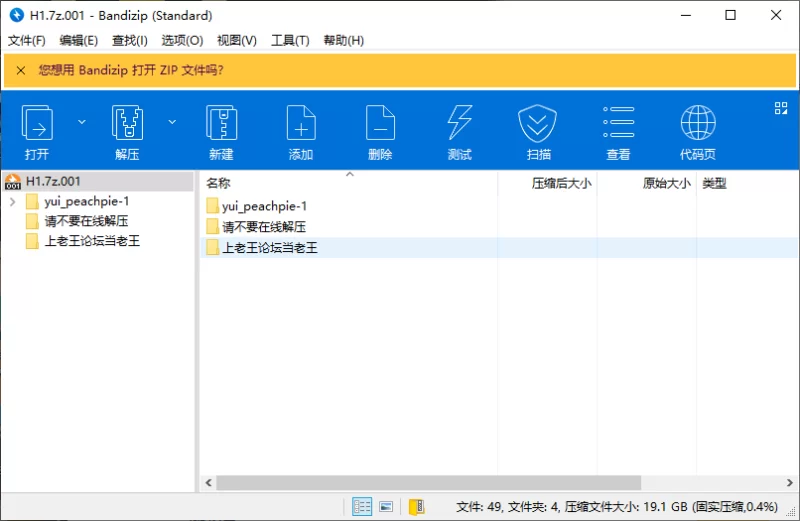Open the 选项(O) menu

click(x=182, y=41)
